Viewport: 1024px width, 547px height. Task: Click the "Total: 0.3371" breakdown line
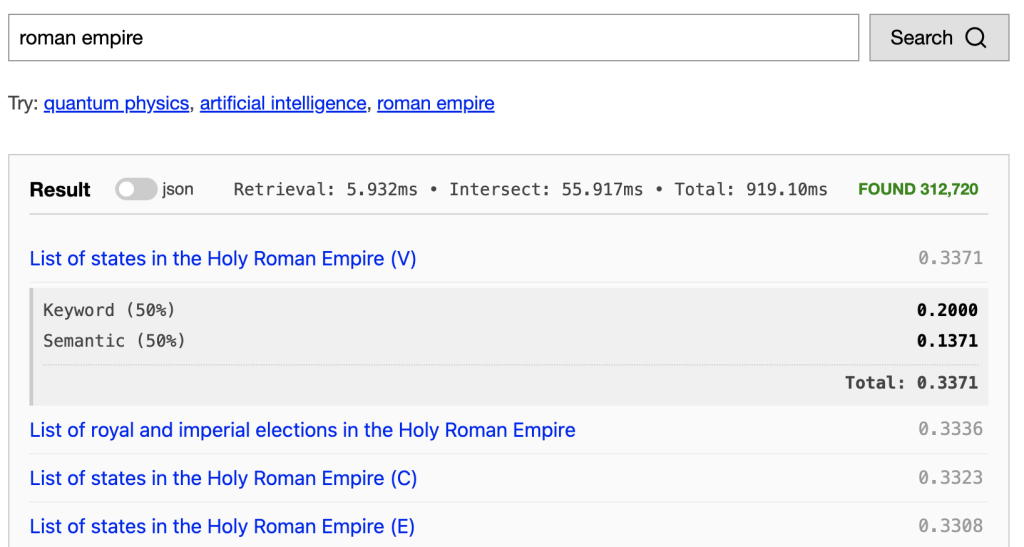tap(911, 382)
